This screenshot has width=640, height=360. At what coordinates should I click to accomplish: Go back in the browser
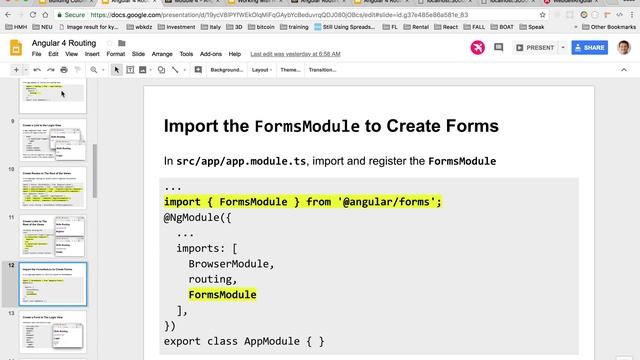click(x=8, y=15)
